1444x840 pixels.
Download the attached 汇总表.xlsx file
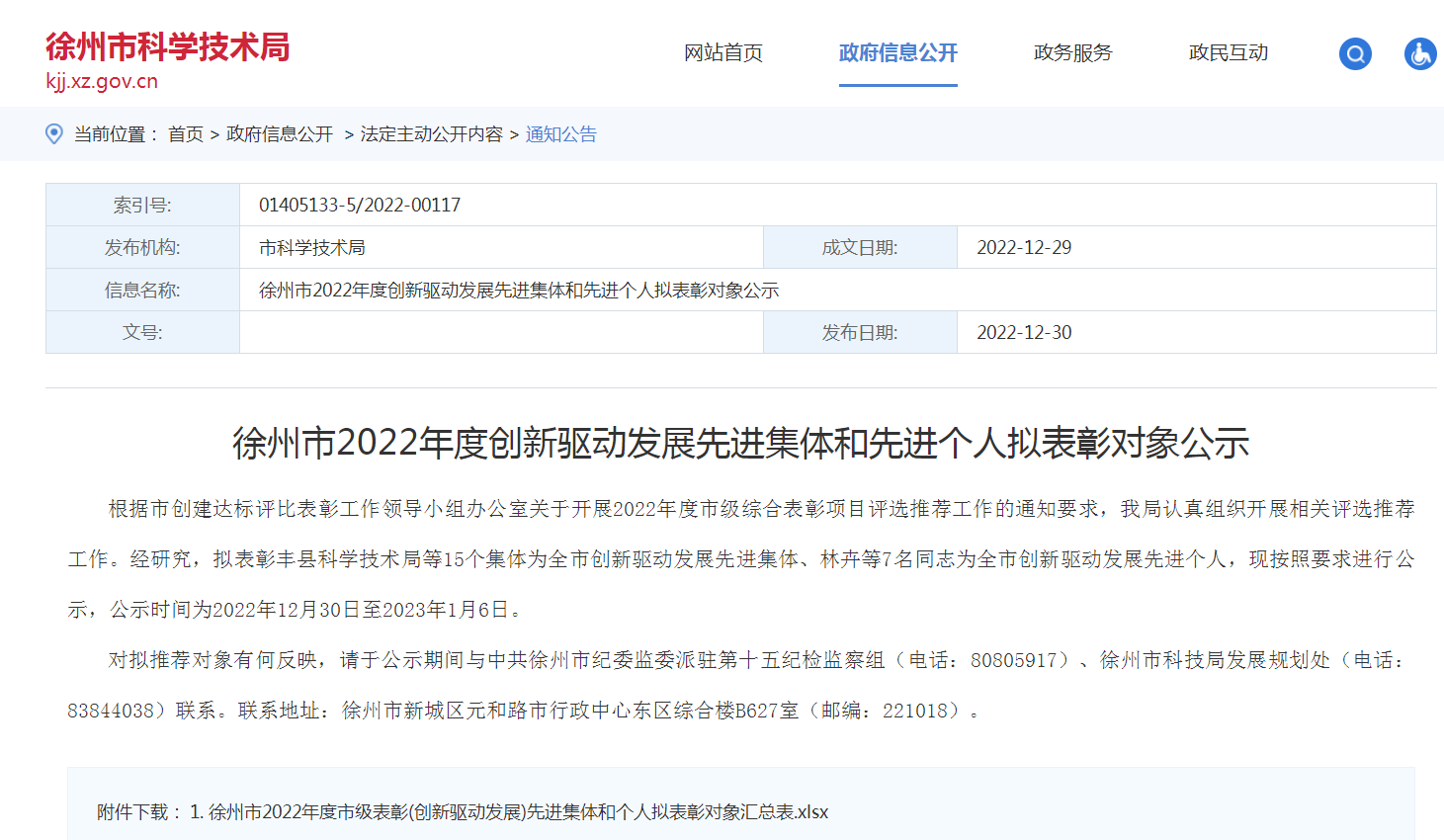tap(518, 812)
